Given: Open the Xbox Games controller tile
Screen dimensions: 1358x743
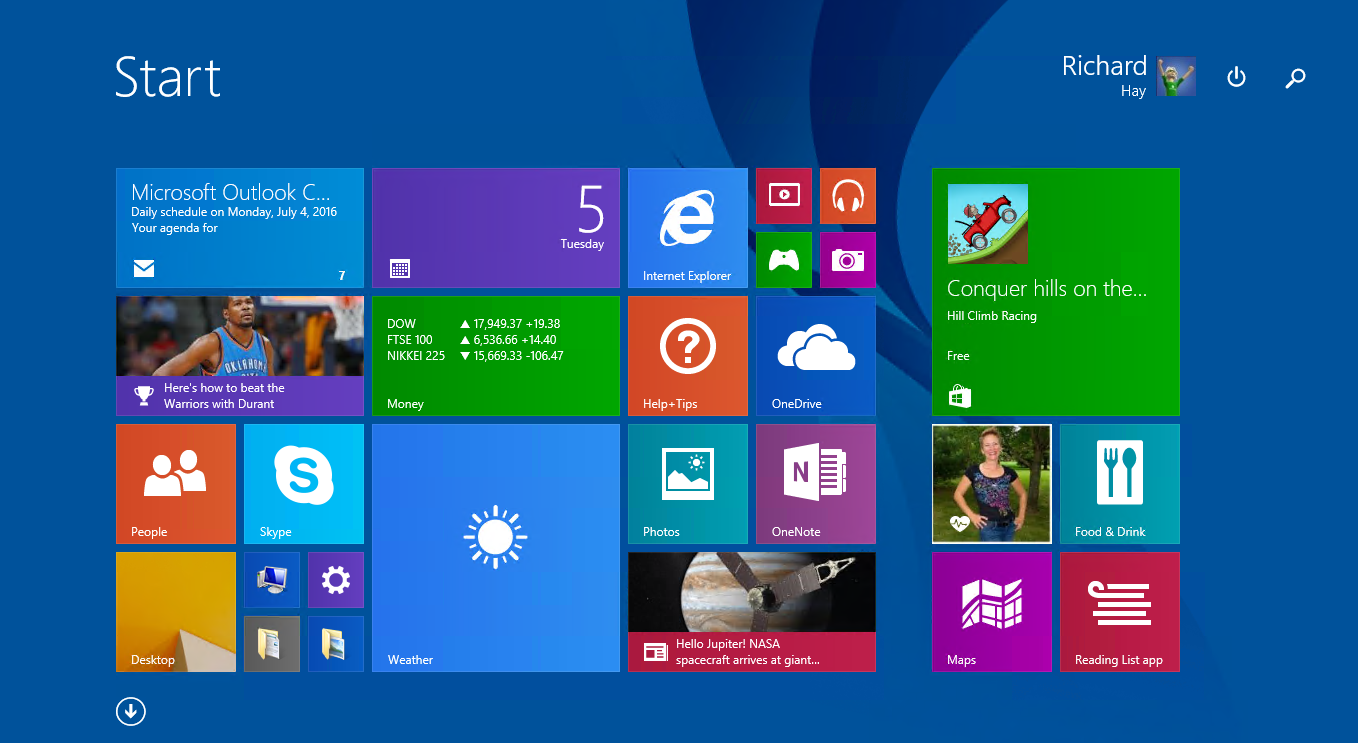Looking at the screenshot, I should click(784, 259).
